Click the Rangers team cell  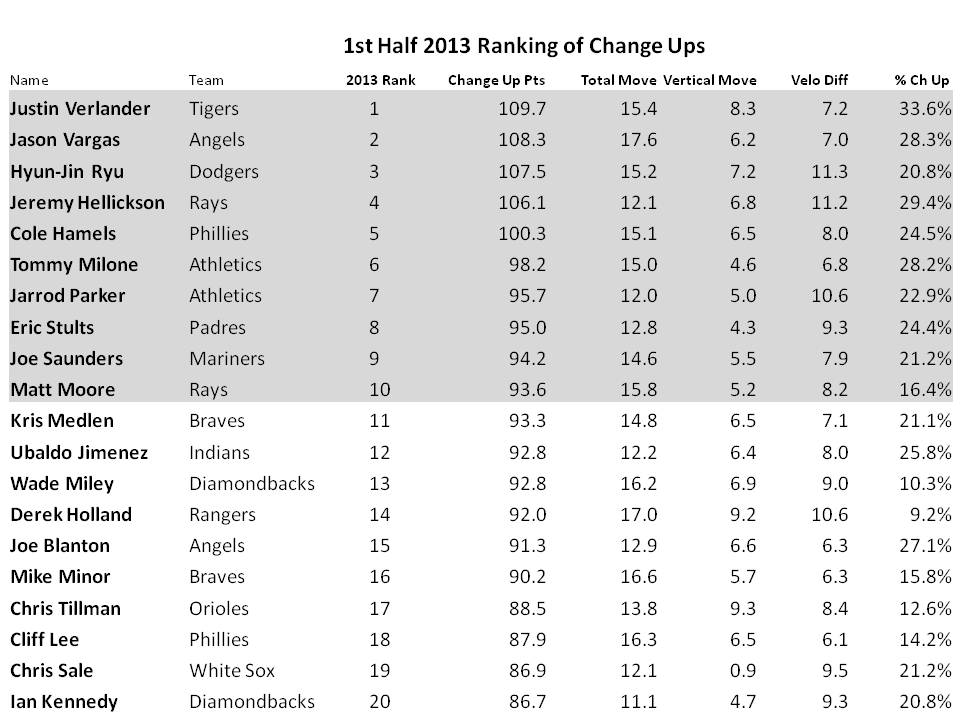(222, 515)
